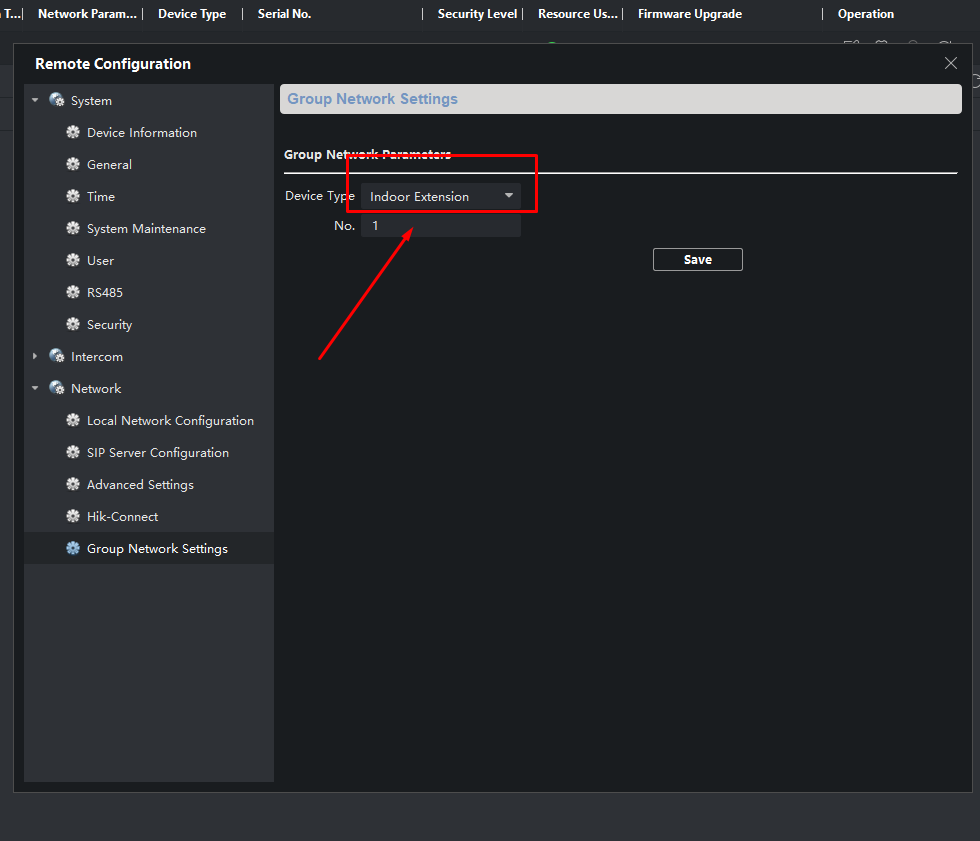Click the gear icon beside General
Image resolution: width=980 pixels, height=841 pixels.
click(x=73, y=164)
